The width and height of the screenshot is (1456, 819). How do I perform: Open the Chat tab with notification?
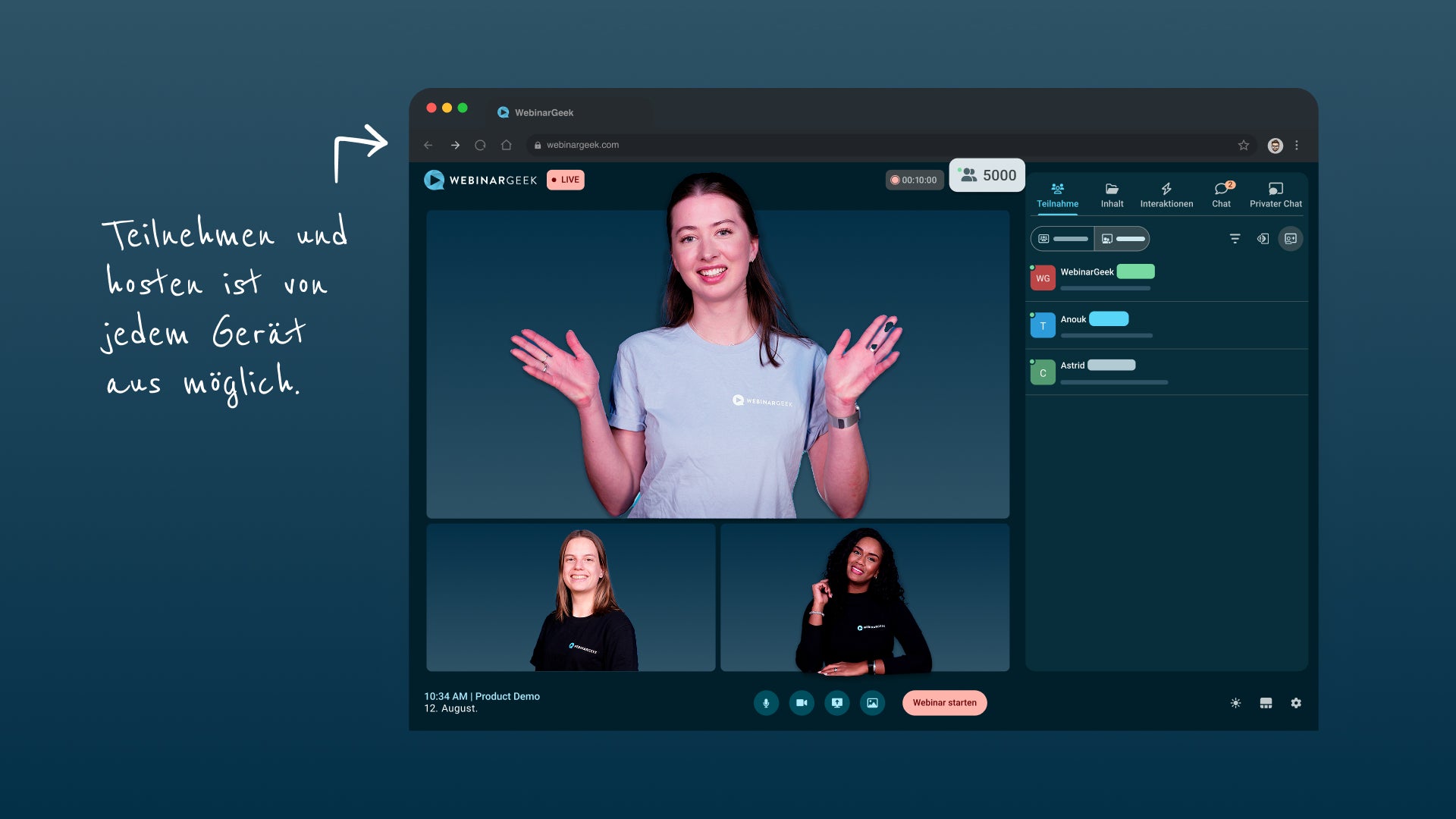click(x=1221, y=195)
